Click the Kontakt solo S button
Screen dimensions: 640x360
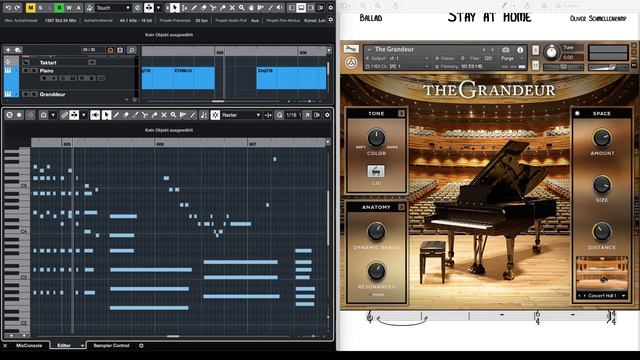(x=536, y=50)
